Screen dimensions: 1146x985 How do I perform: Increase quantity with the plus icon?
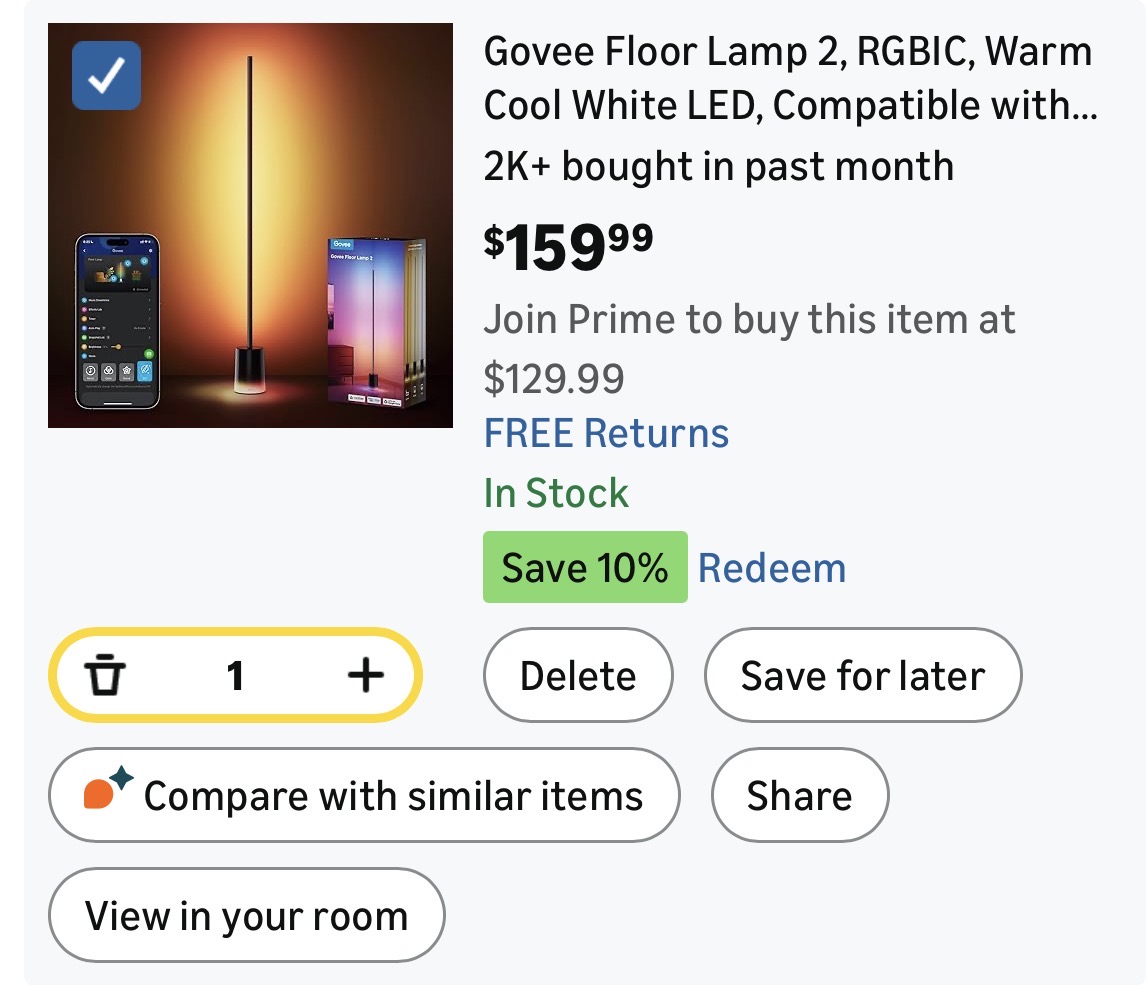tap(365, 677)
